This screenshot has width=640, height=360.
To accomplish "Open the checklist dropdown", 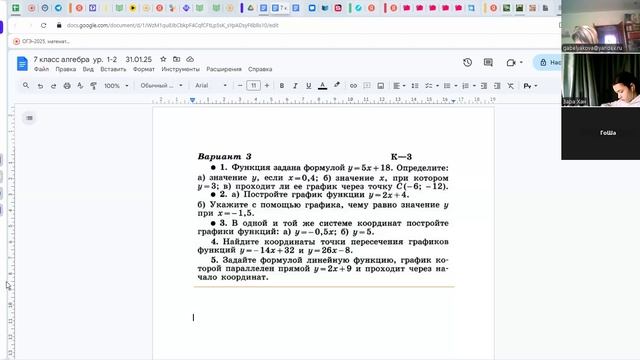I will (x=431, y=86).
